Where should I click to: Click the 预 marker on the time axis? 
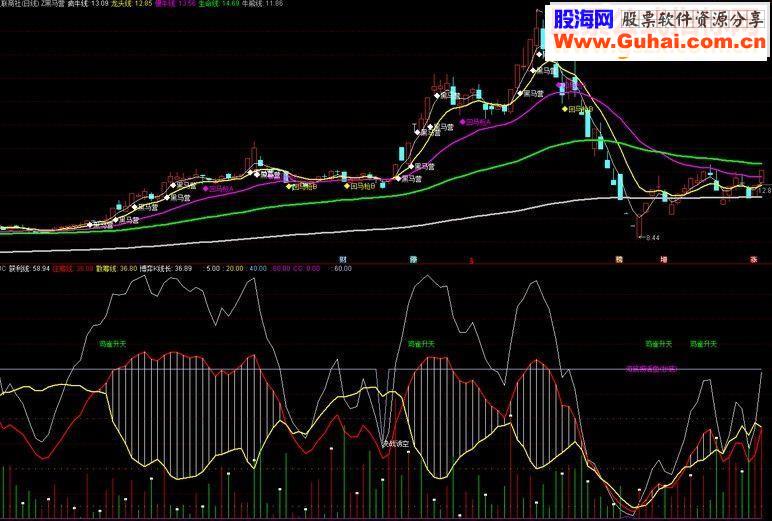point(619,259)
